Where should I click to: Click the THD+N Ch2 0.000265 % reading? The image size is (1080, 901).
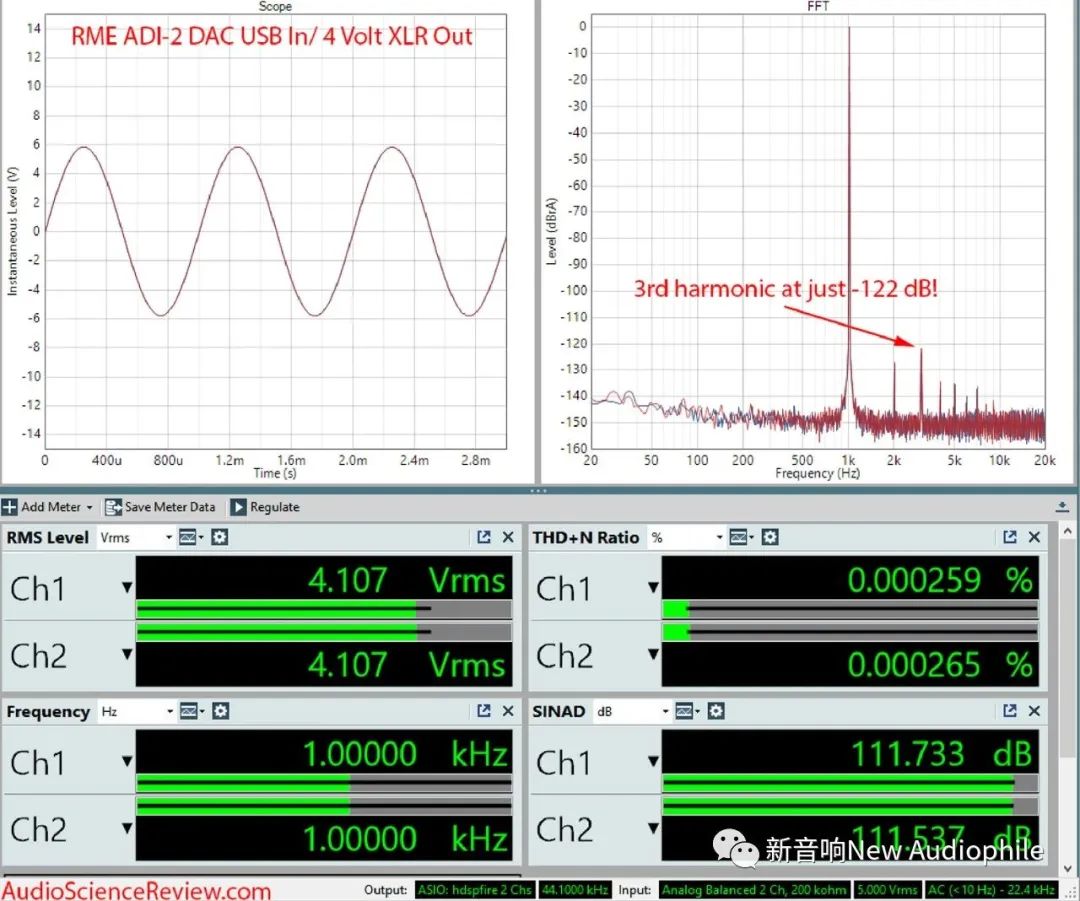coord(940,665)
